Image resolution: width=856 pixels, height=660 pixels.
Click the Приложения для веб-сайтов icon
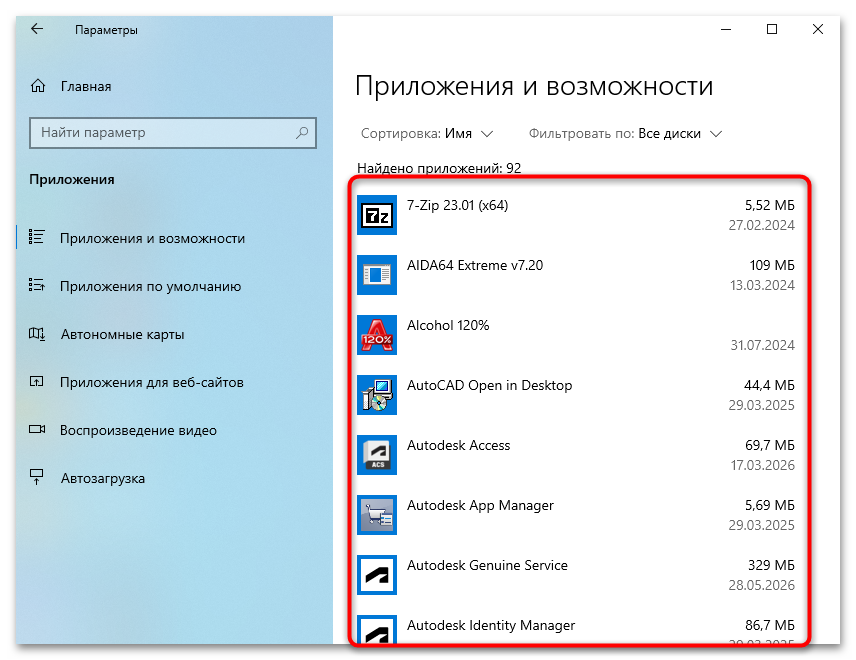click(37, 382)
